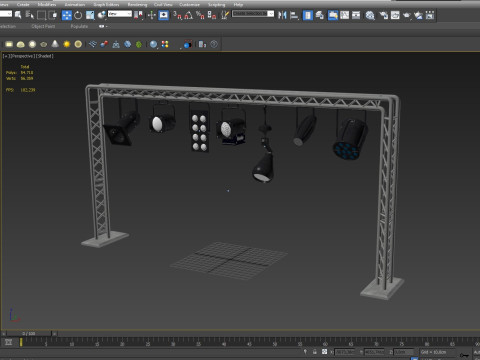Open the Create menu
The width and height of the screenshot is (480, 360).
(23, 4)
